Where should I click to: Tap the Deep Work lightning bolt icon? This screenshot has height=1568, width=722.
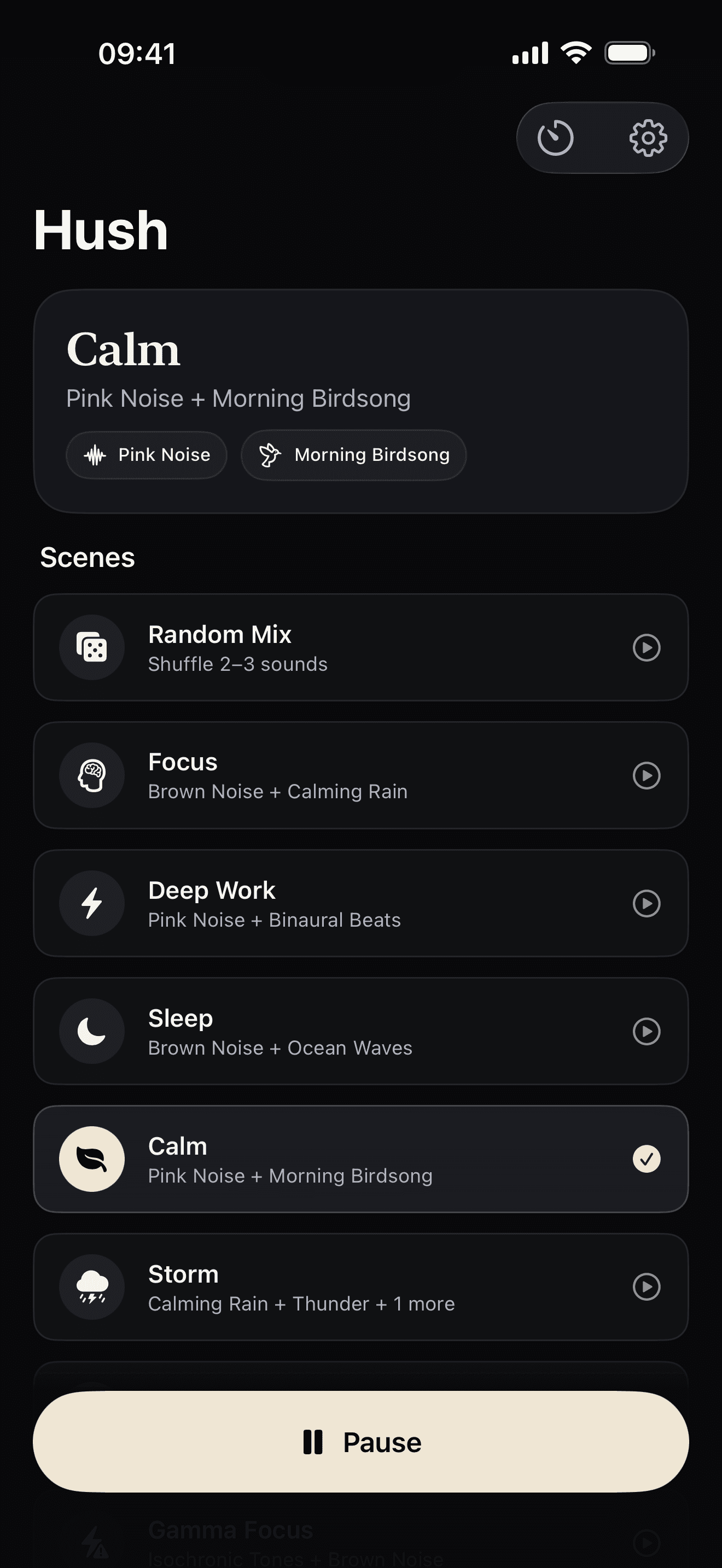[x=92, y=903]
